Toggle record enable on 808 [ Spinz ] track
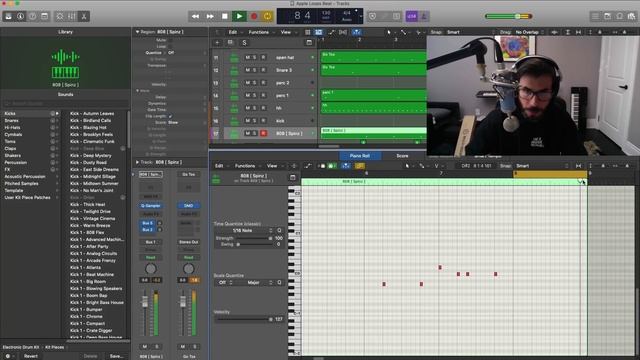Screen dimensions: 640x360 (263, 133)
